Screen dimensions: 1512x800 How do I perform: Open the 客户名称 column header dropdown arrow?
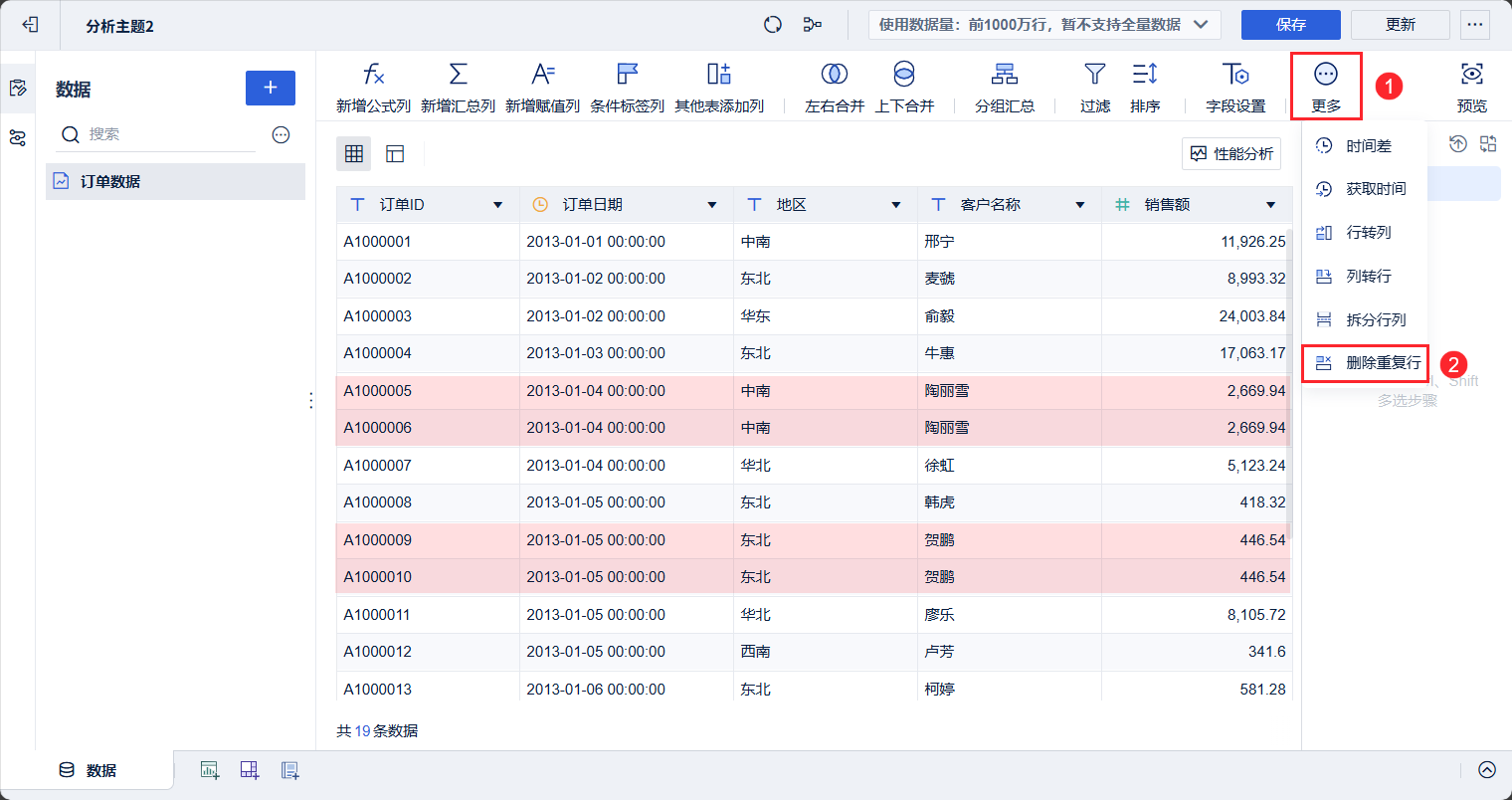[1080, 205]
